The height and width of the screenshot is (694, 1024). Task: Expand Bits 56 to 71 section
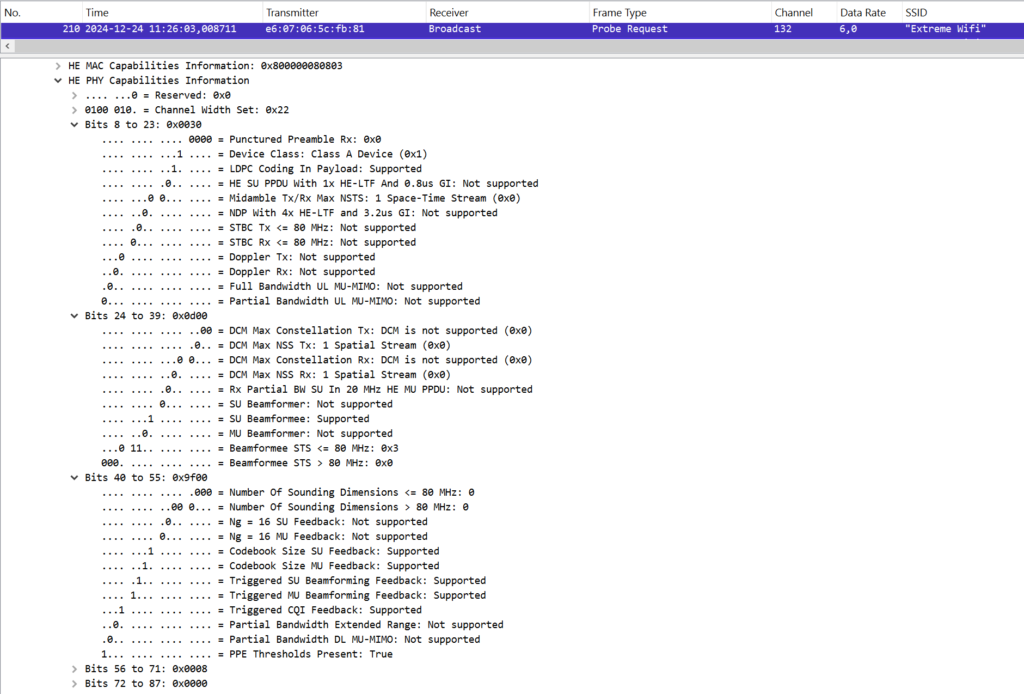pos(74,669)
